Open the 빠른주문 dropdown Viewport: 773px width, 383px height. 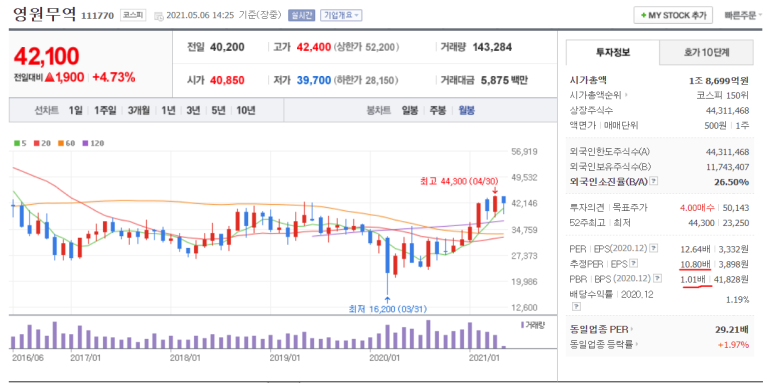pyautogui.click(x=742, y=15)
